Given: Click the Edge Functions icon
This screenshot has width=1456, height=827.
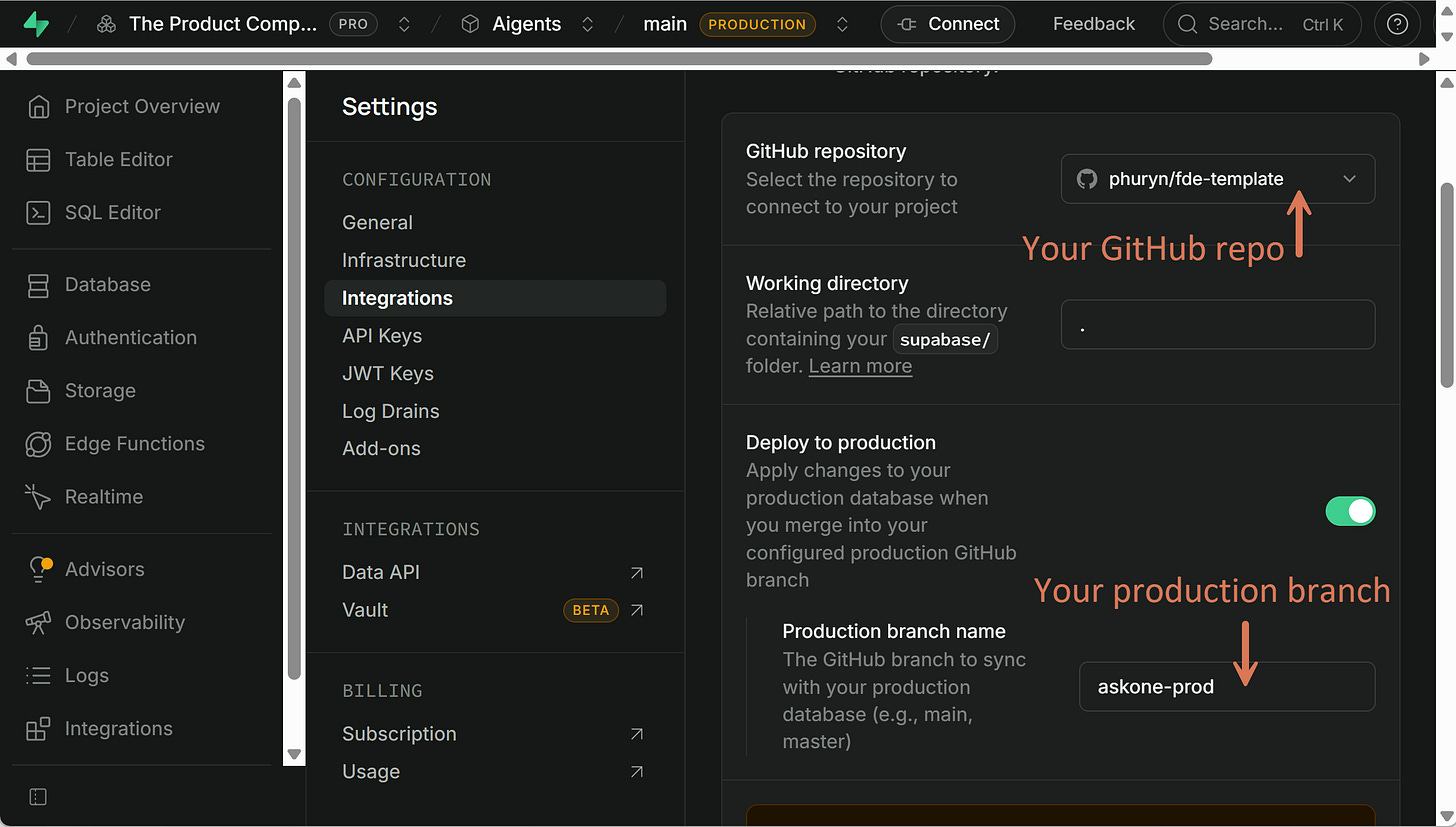Looking at the screenshot, I should point(38,444).
